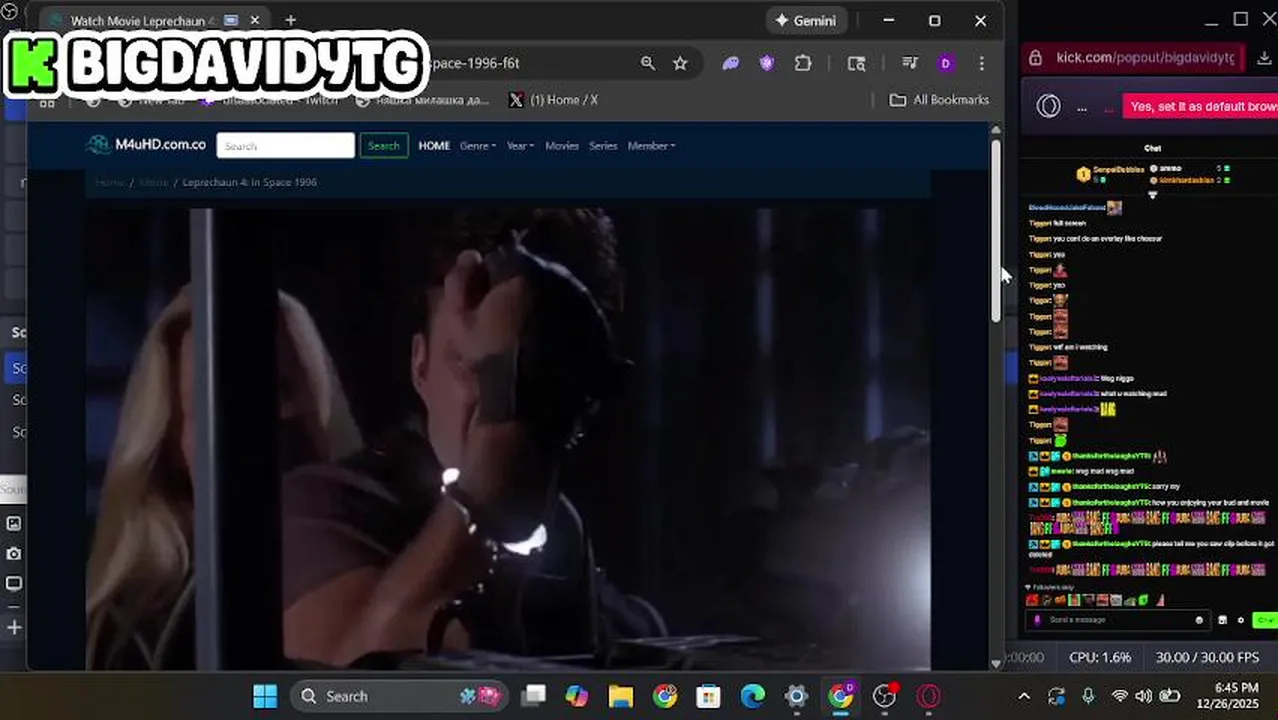Image resolution: width=1278 pixels, height=720 pixels.
Task: Click microphone icon in system tray
Action: pos(1088,696)
